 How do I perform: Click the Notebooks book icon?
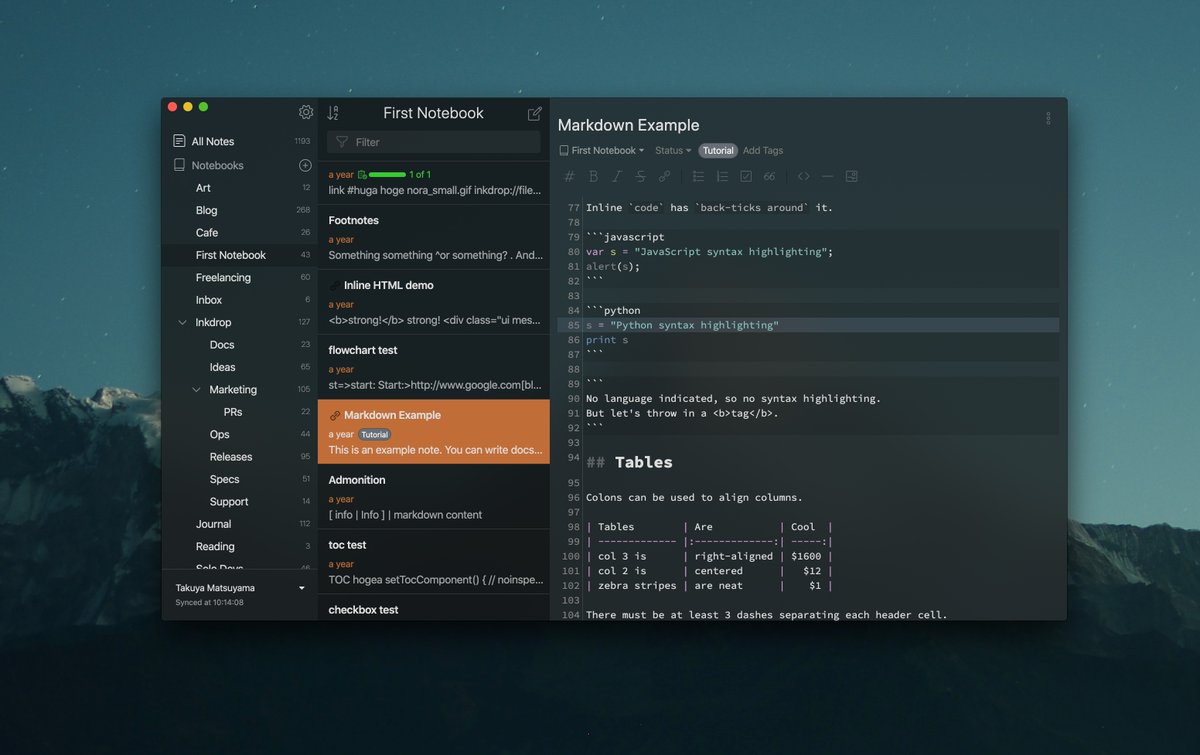(x=179, y=165)
